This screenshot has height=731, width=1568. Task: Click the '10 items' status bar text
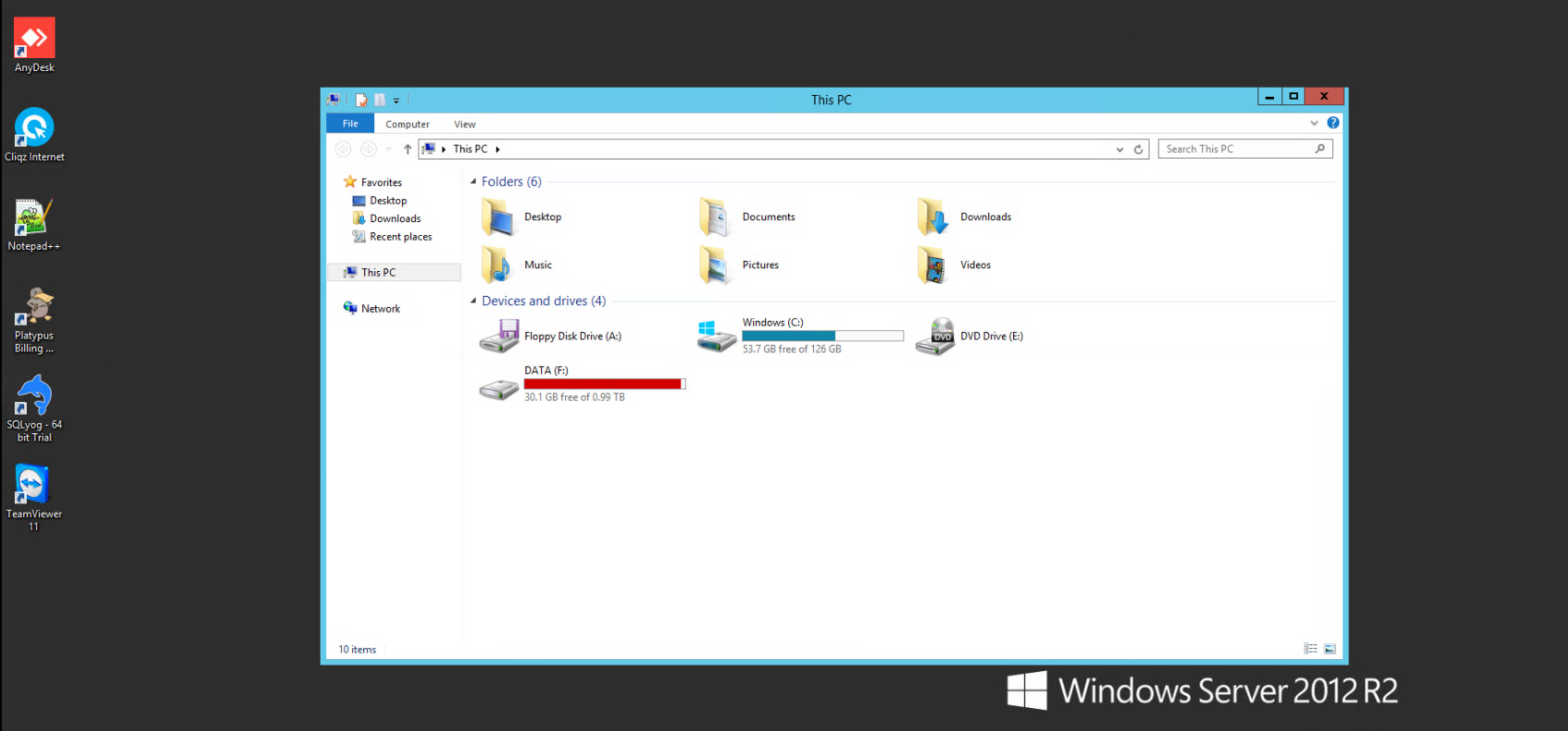coord(357,650)
